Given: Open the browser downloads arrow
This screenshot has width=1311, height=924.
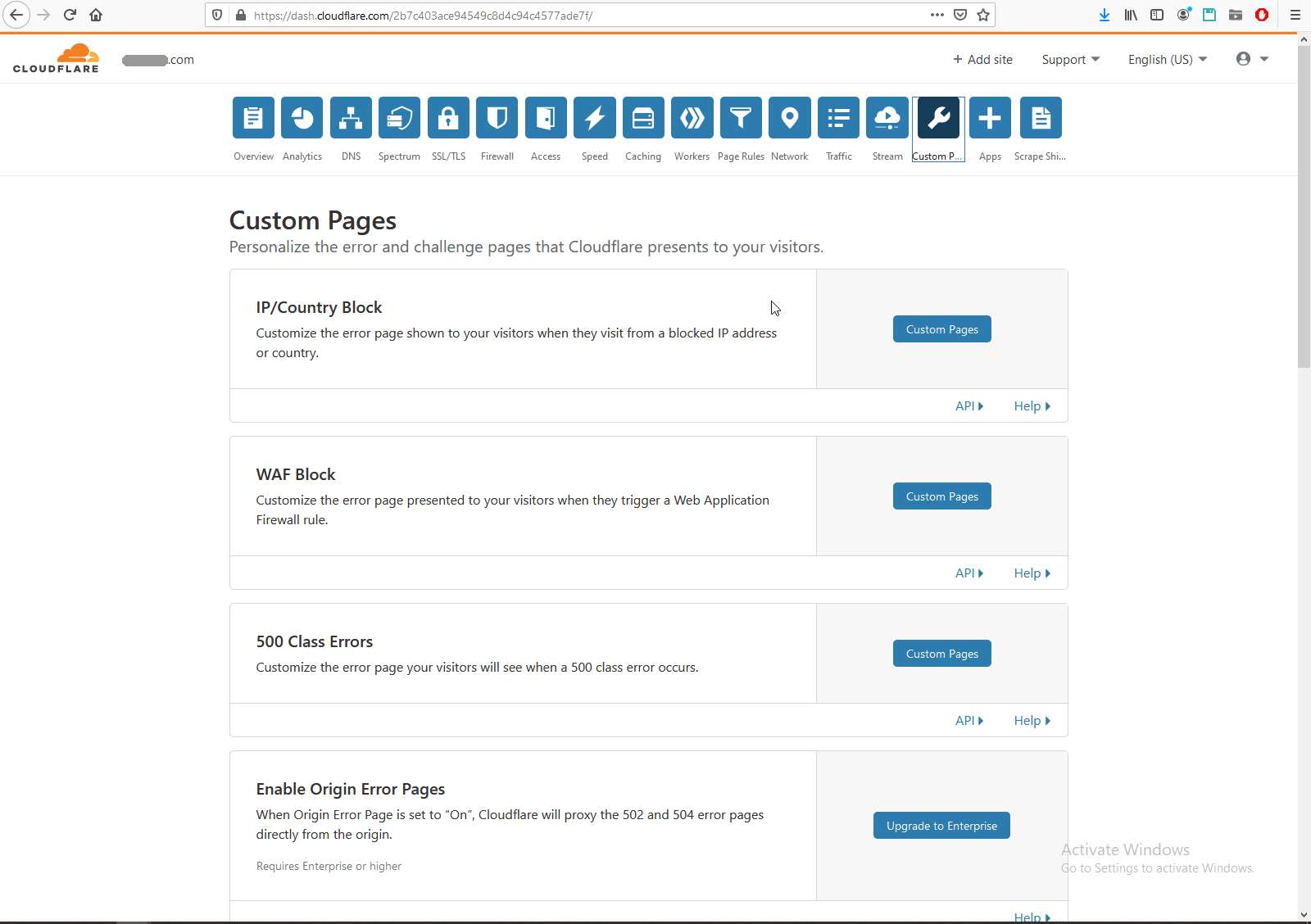Looking at the screenshot, I should [x=1105, y=15].
